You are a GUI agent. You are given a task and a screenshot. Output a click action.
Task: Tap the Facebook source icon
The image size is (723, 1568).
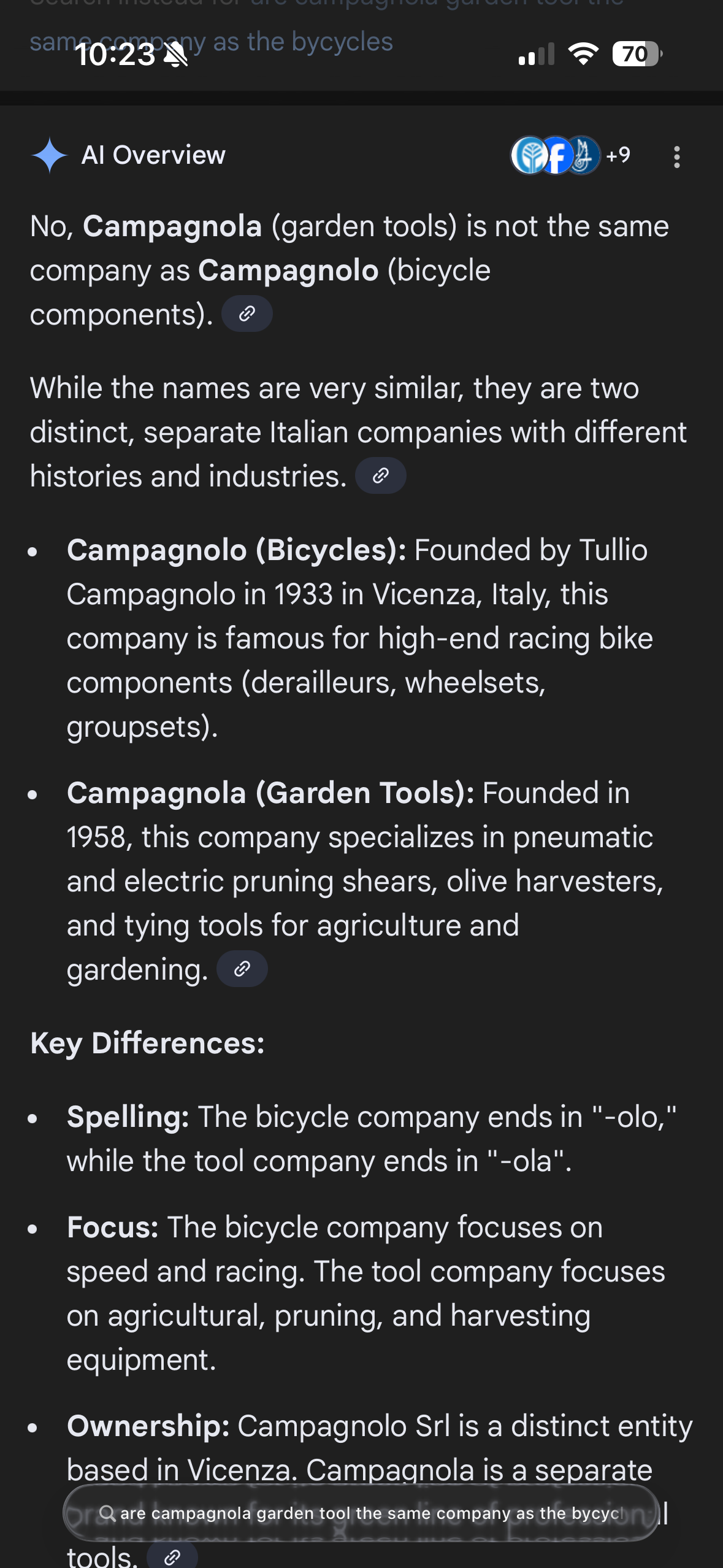[x=556, y=156]
